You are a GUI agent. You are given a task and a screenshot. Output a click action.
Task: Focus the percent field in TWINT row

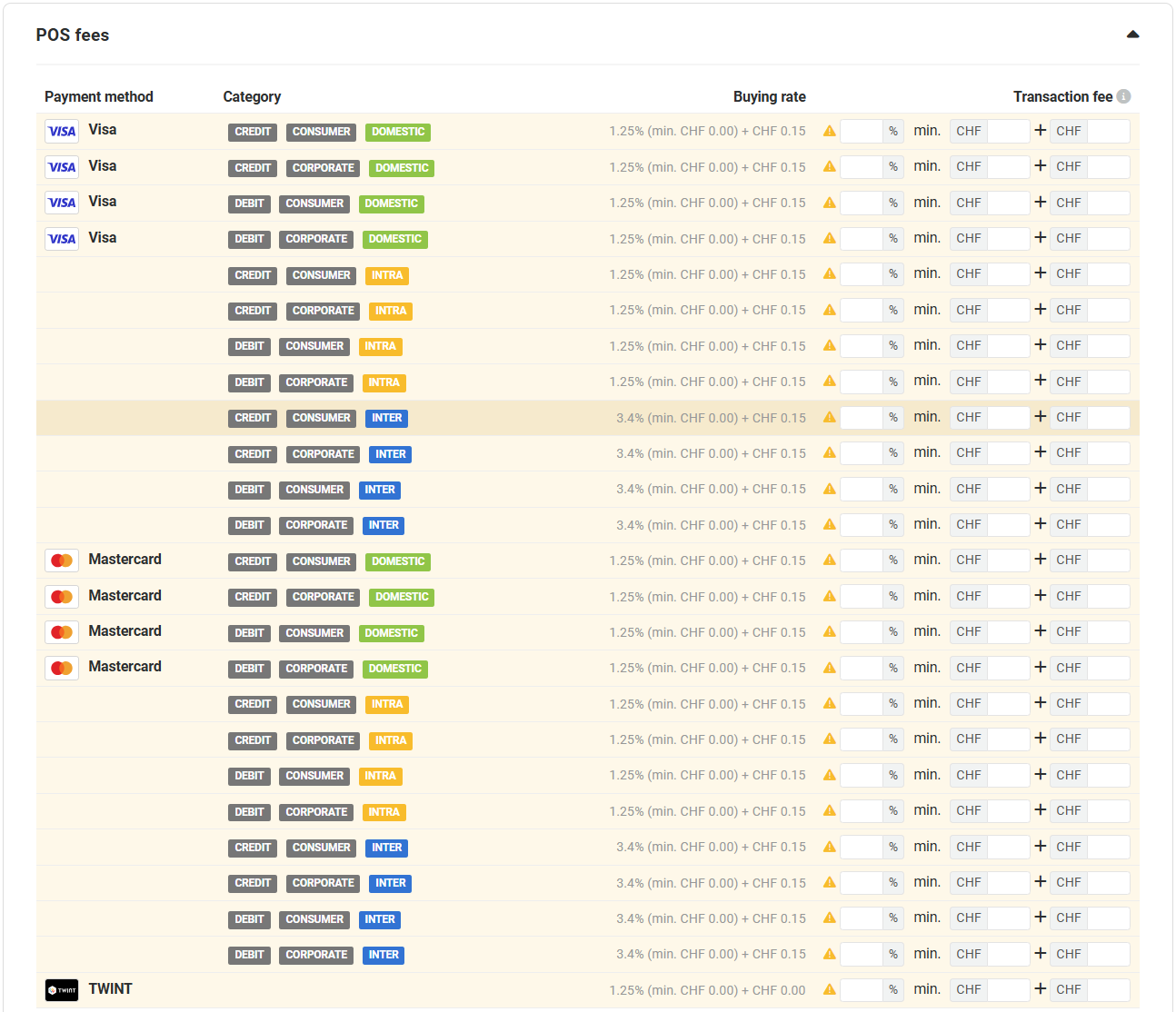862,990
